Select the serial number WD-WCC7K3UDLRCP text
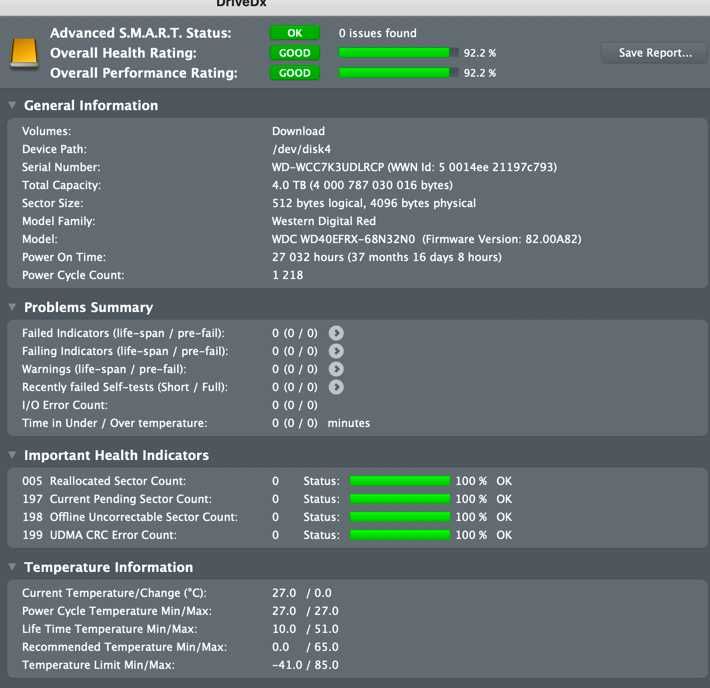The height and width of the screenshot is (688, 710). point(328,167)
